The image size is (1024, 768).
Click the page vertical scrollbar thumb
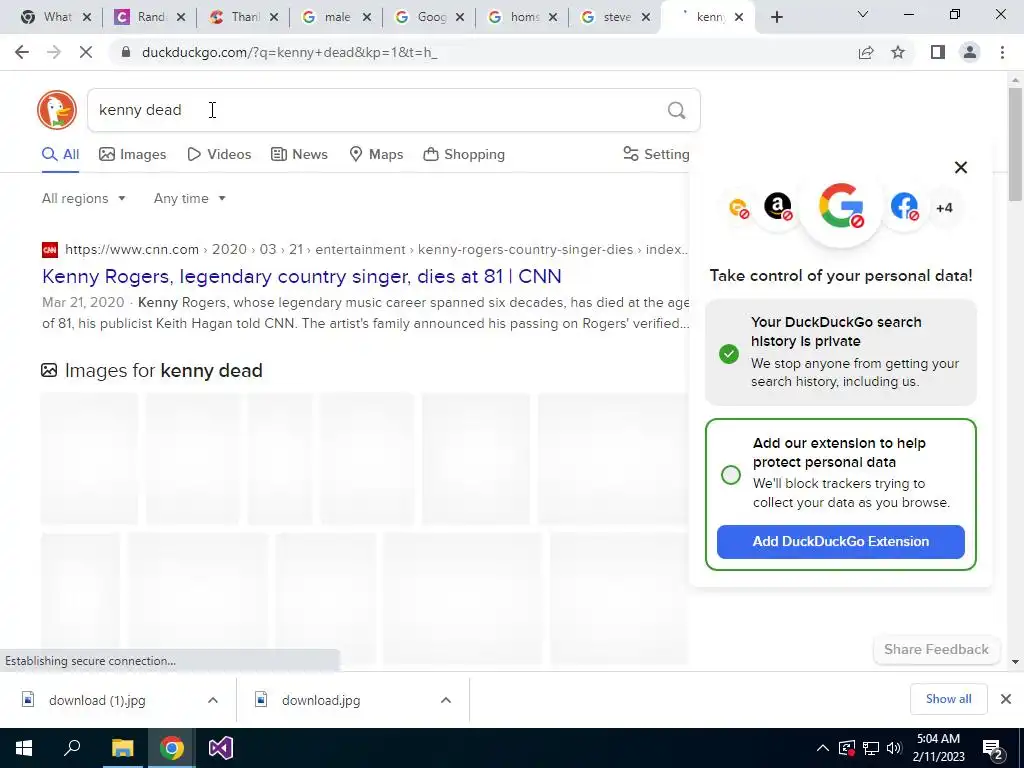point(1015,144)
